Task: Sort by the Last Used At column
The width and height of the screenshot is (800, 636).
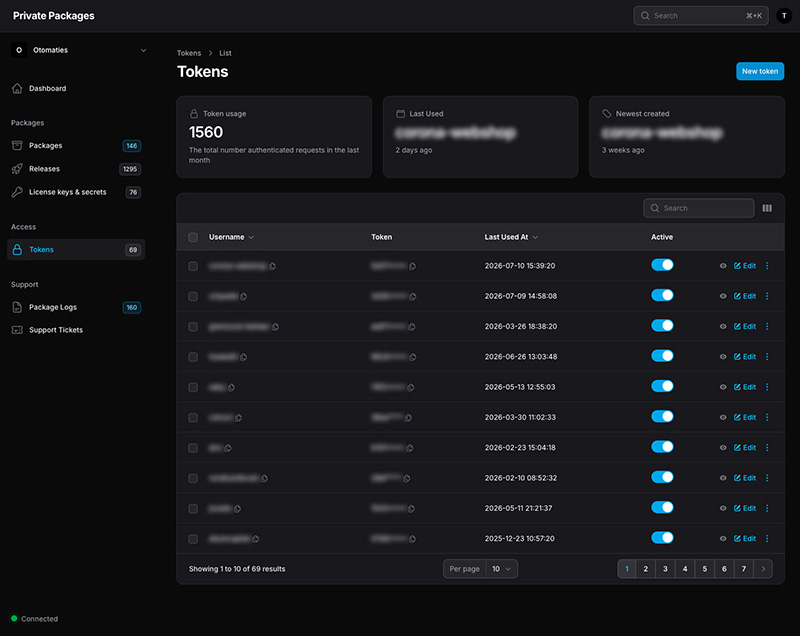Action: [511, 237]
